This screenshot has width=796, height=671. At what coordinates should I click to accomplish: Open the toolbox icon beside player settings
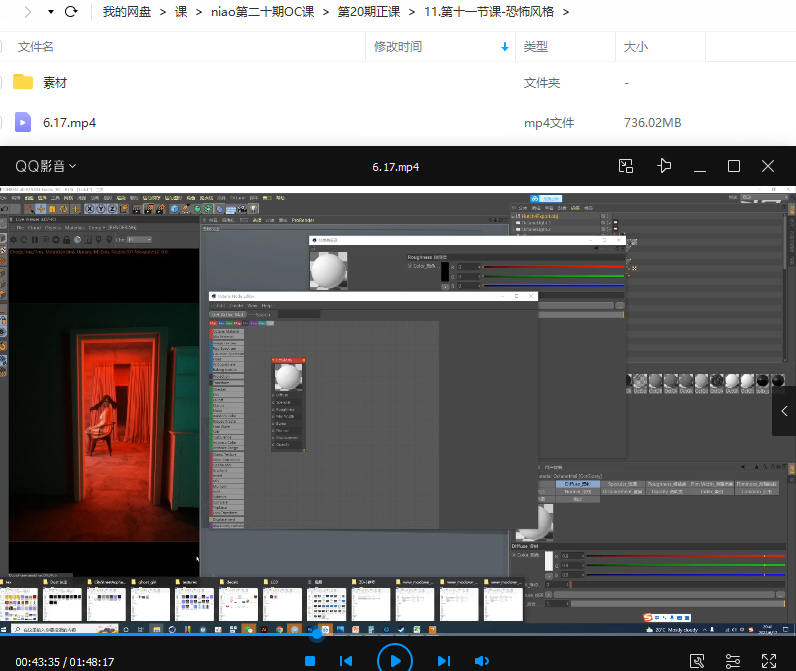tap(698, 661)
